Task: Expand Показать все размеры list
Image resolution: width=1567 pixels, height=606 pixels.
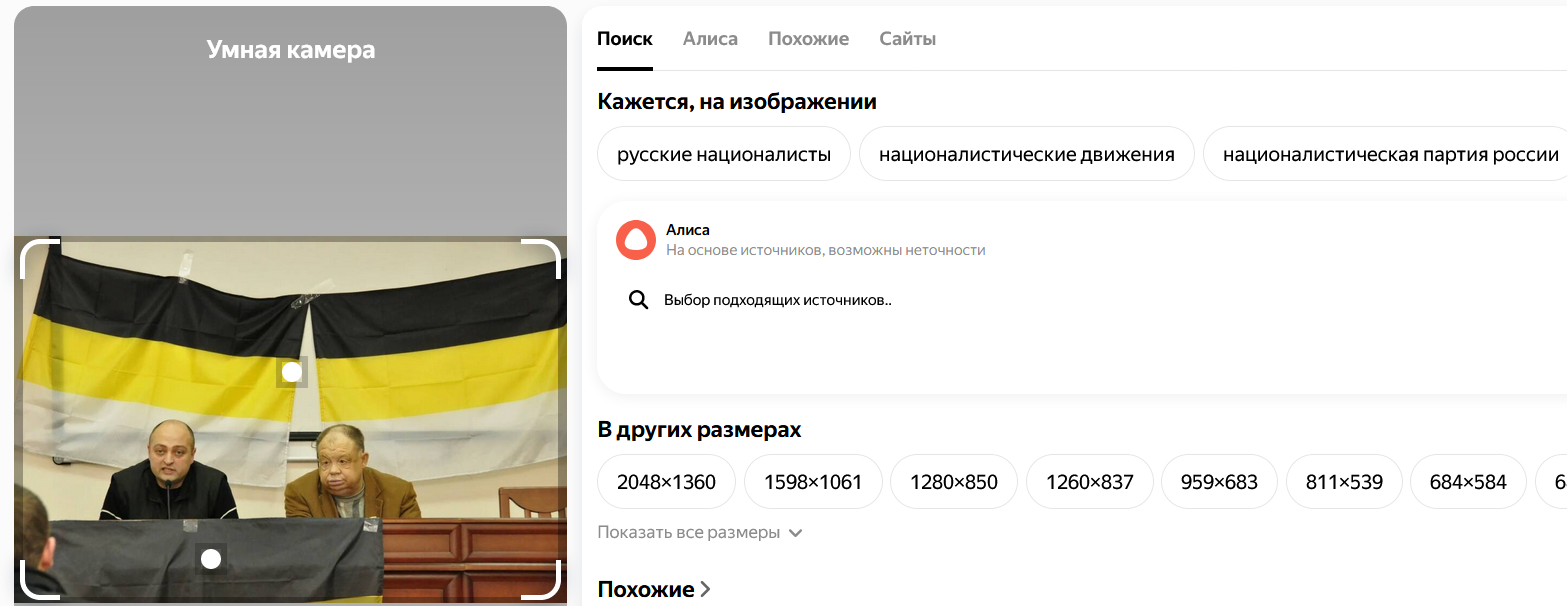Action: point(699,532)
